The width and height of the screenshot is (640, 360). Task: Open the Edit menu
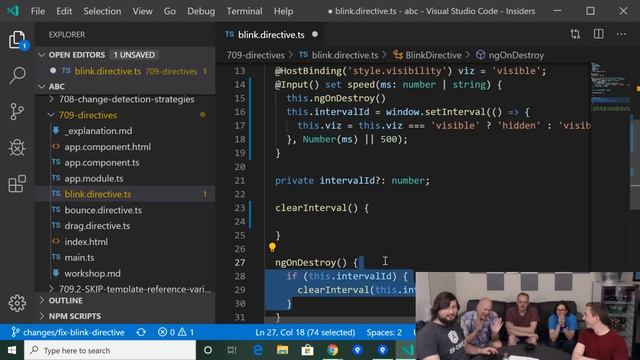[64, 11]
